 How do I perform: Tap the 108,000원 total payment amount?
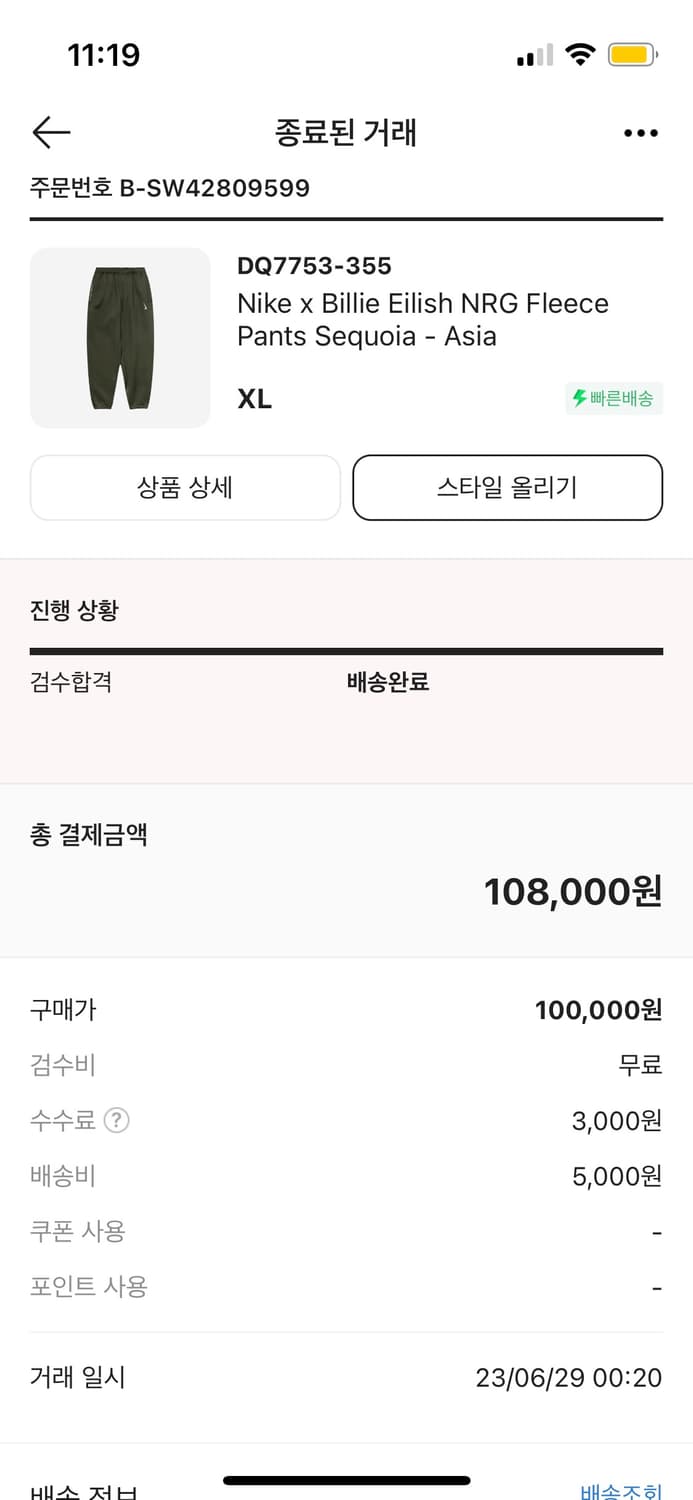coord(572,891)
